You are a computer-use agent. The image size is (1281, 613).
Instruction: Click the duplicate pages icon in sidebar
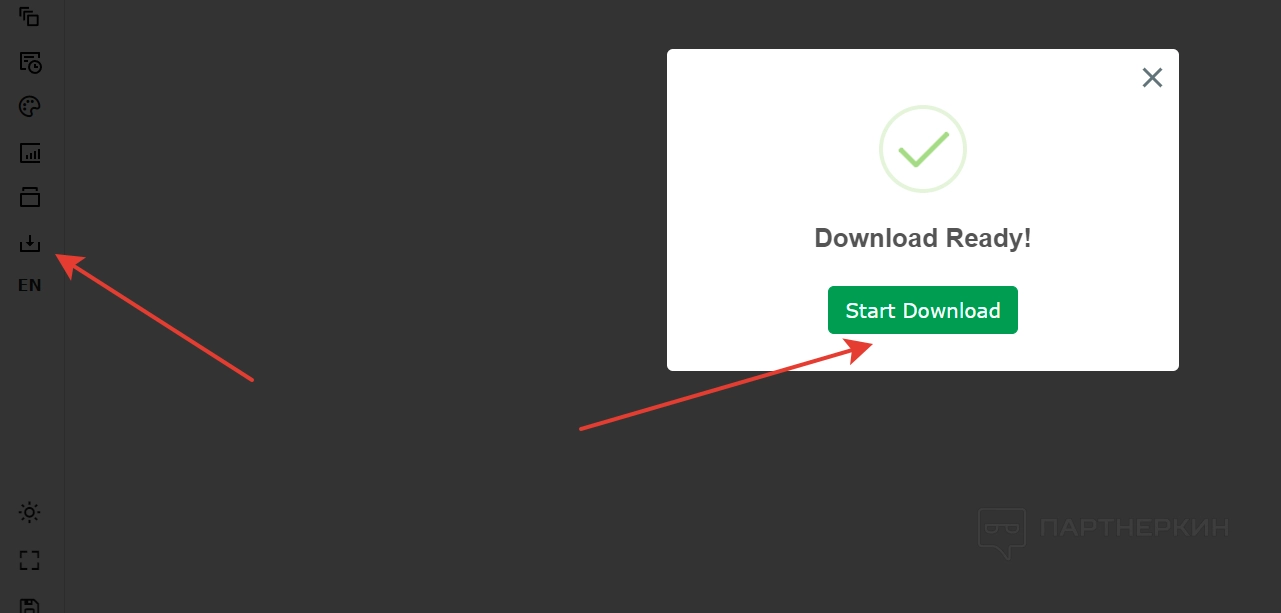click(30, 17)
